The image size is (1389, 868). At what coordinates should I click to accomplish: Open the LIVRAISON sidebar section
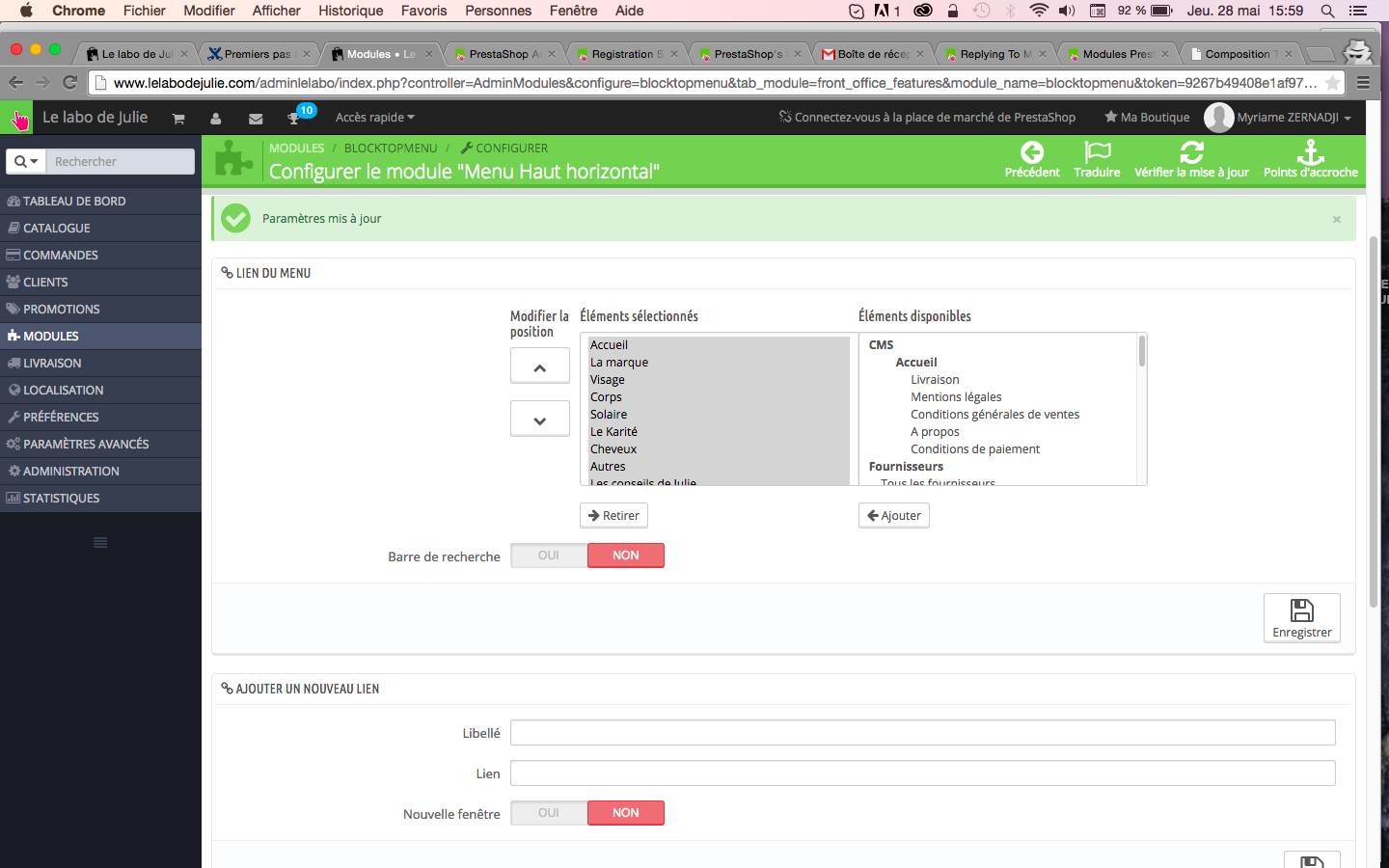click(x=100, y=364)
